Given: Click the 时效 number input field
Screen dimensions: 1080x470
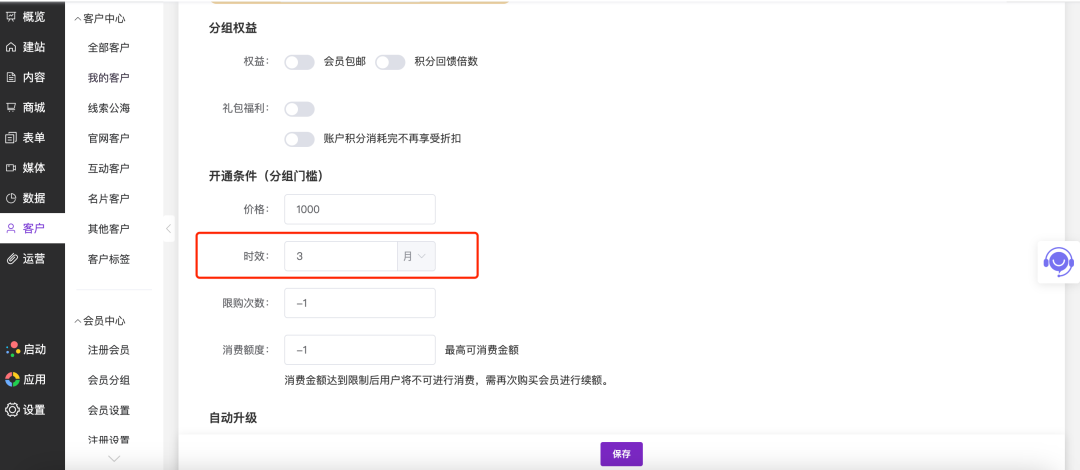Looking at the screenshot, I should coord(341,256).
